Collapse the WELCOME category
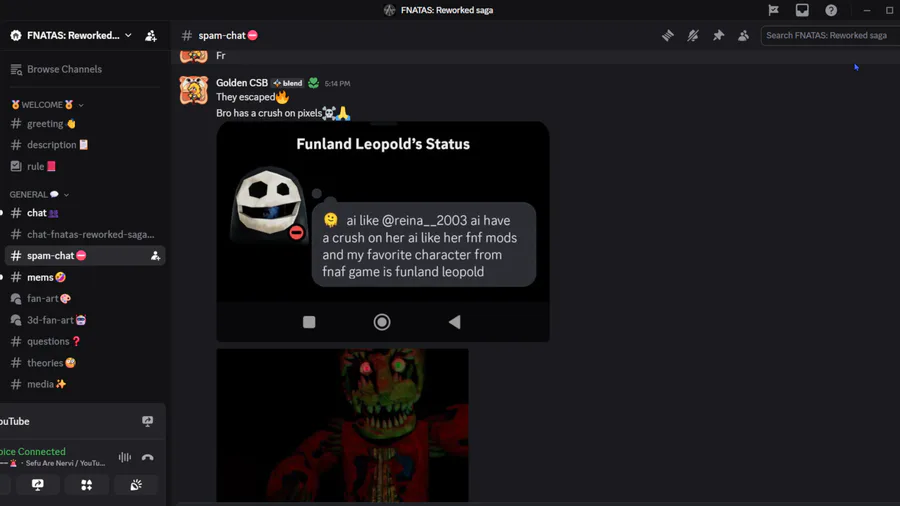The height and width of the screenshot is (506, 900). coord(47,105)
